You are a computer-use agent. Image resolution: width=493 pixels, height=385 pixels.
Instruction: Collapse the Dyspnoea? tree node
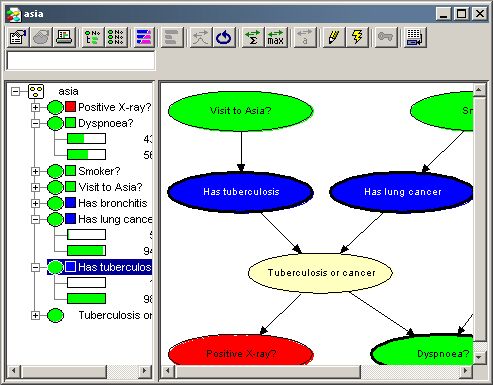(35, 123)
